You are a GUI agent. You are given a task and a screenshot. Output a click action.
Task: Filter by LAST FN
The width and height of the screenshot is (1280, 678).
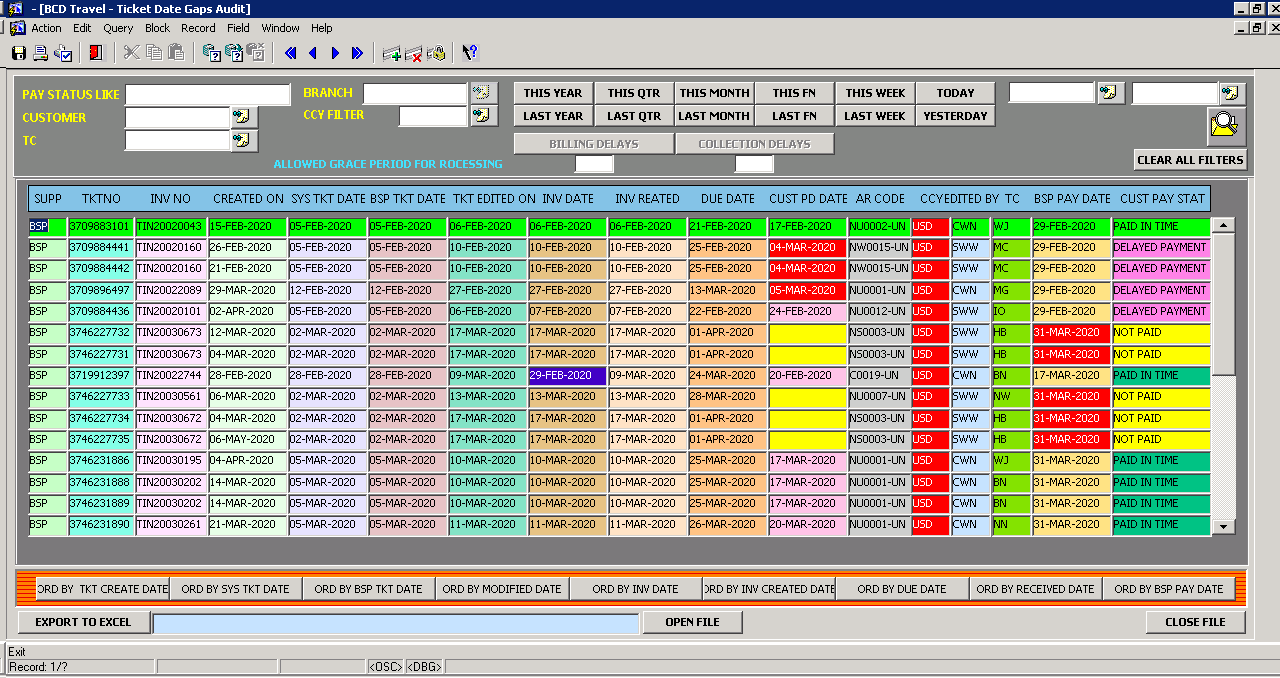(794, 116)
